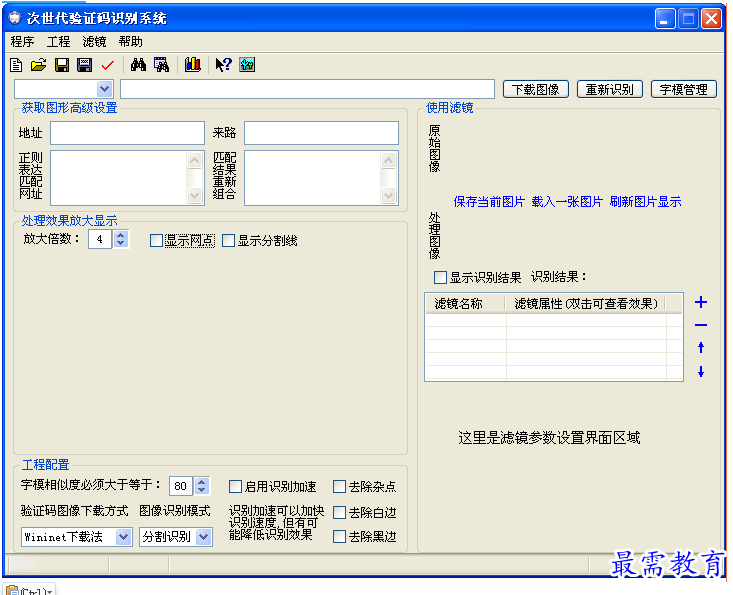
Task: Click the 字模管理 button
Action: [683, 89]
